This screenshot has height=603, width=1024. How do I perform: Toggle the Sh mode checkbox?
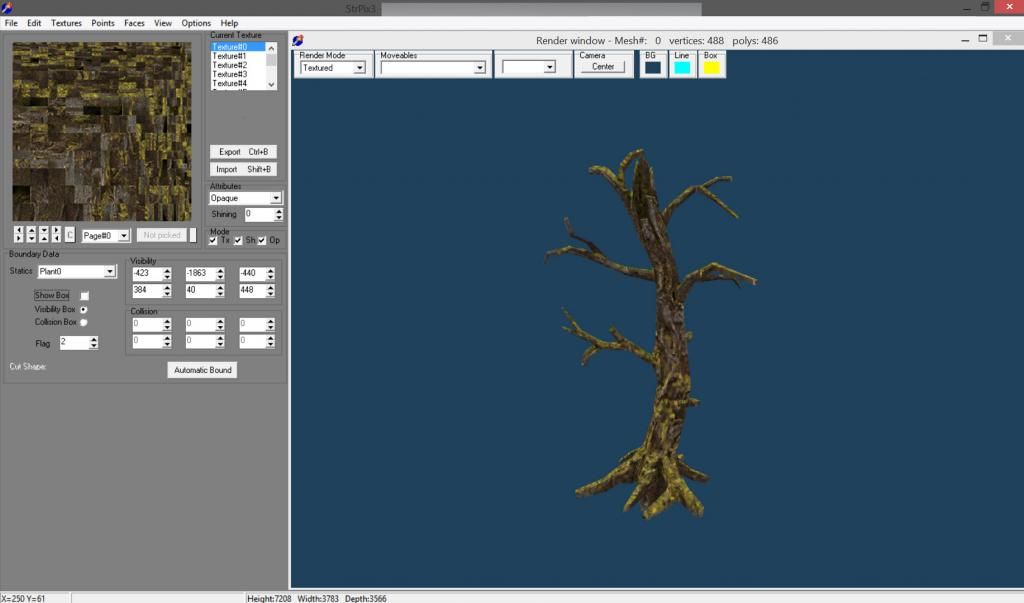(238, 240)
